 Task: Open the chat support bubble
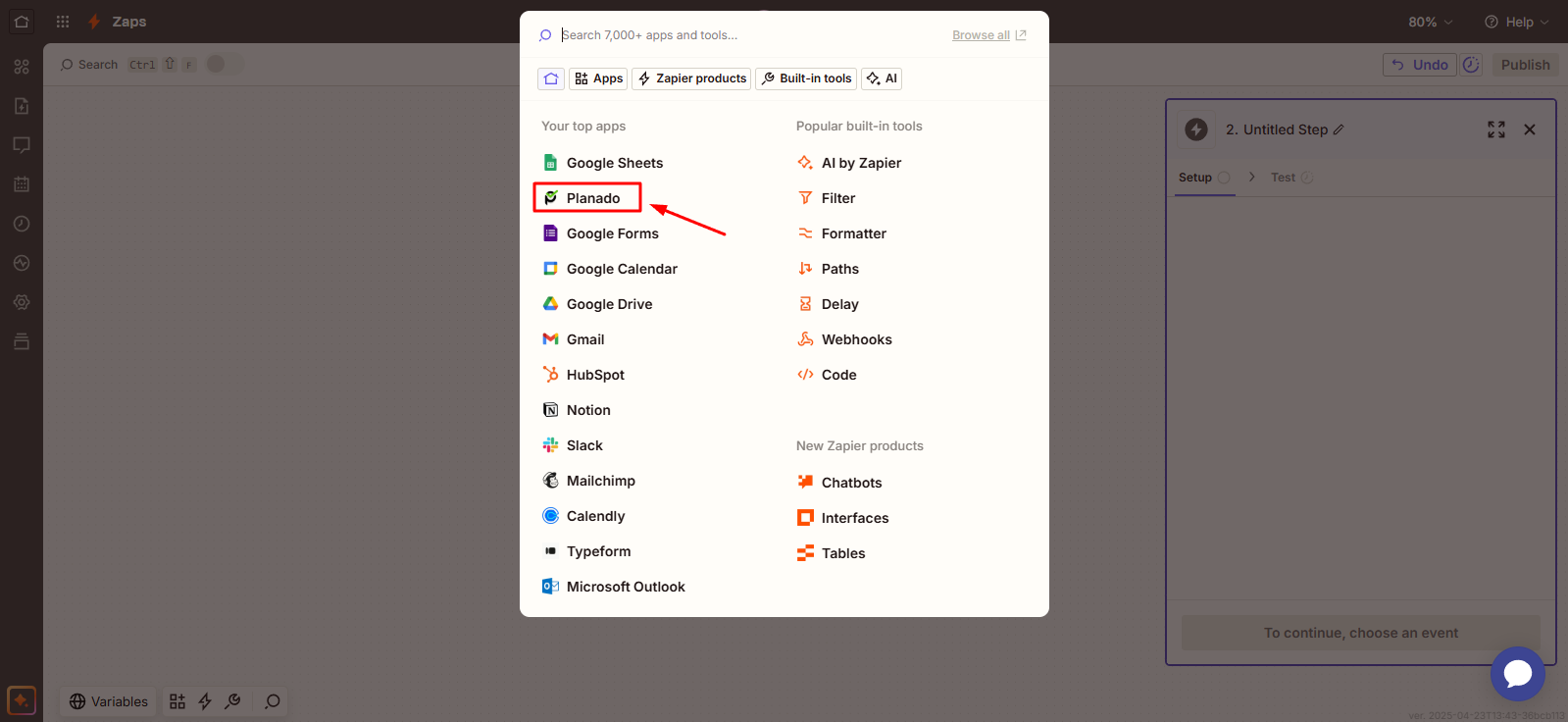(x=1517, y=674)
